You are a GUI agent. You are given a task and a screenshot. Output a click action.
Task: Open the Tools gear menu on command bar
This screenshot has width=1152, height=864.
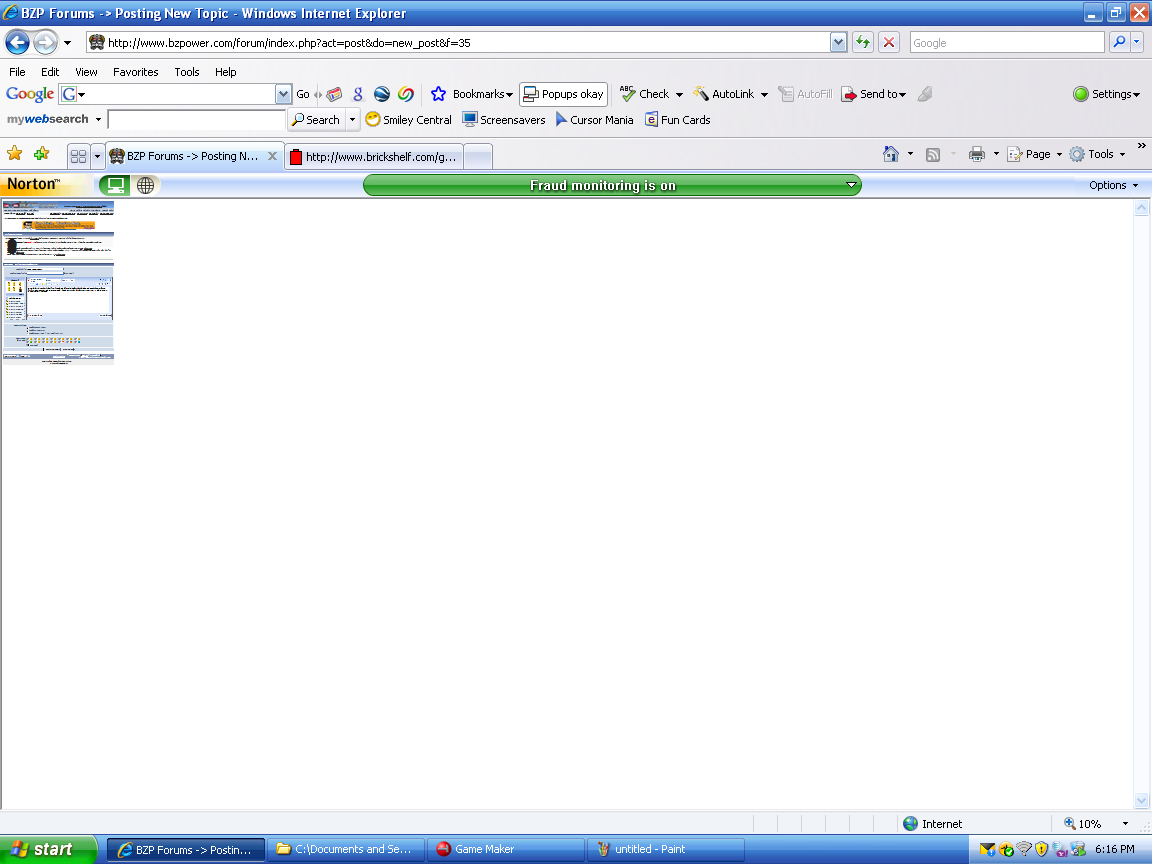tap(1098, 154)
